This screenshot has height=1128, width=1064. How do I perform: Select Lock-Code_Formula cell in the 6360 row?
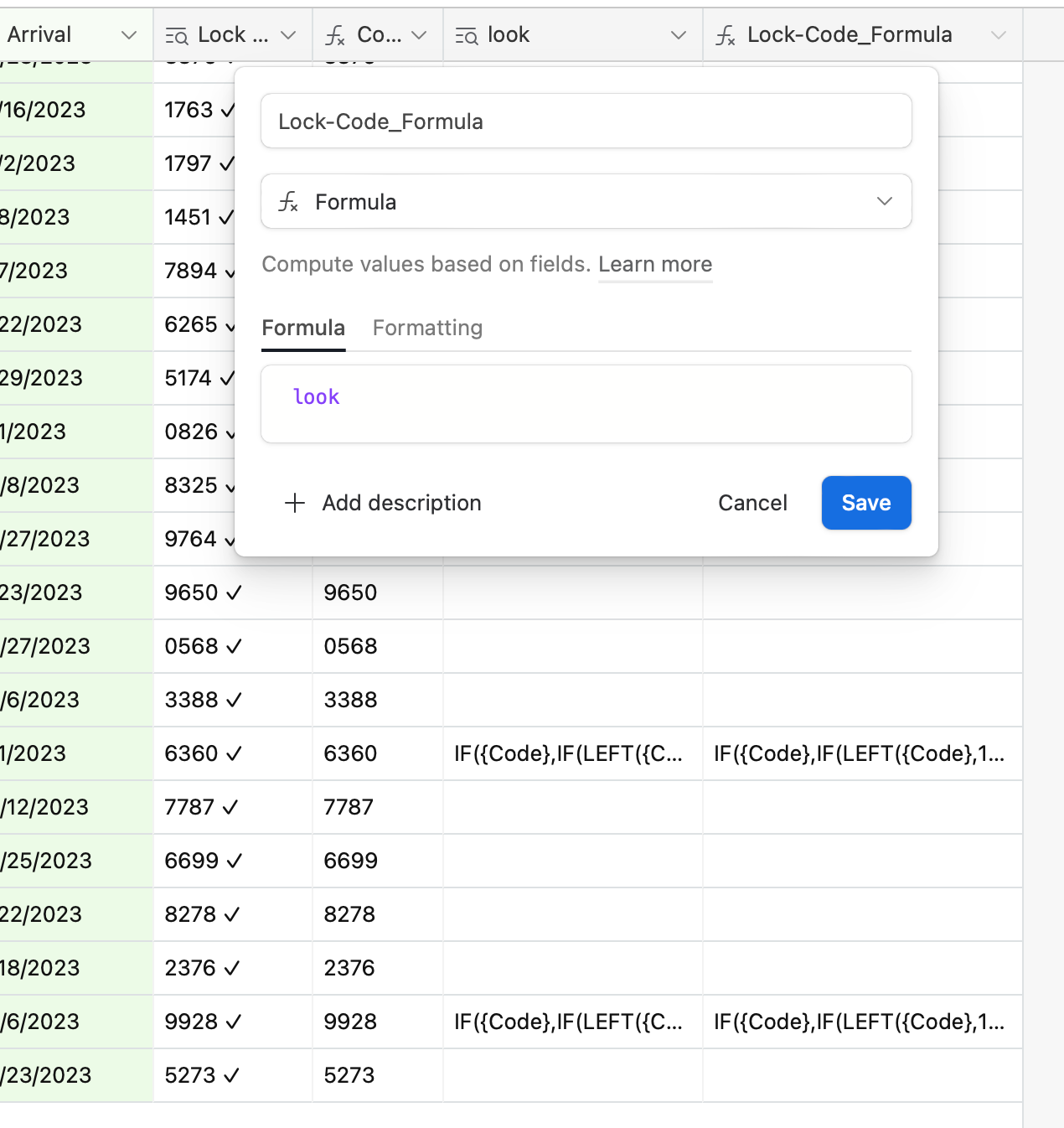tap(863, 753)
